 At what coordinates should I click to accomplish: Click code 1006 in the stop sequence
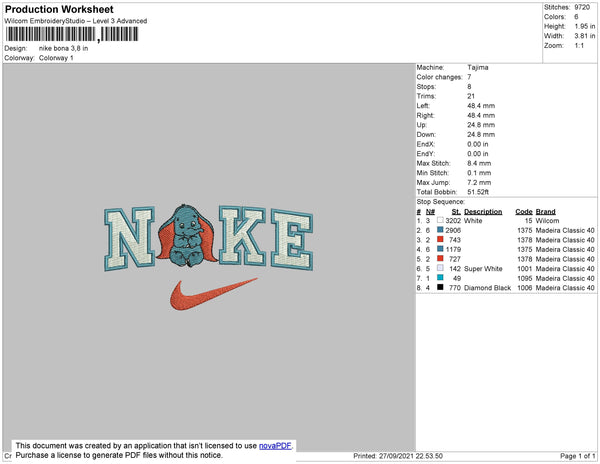[x=525, y=288]
